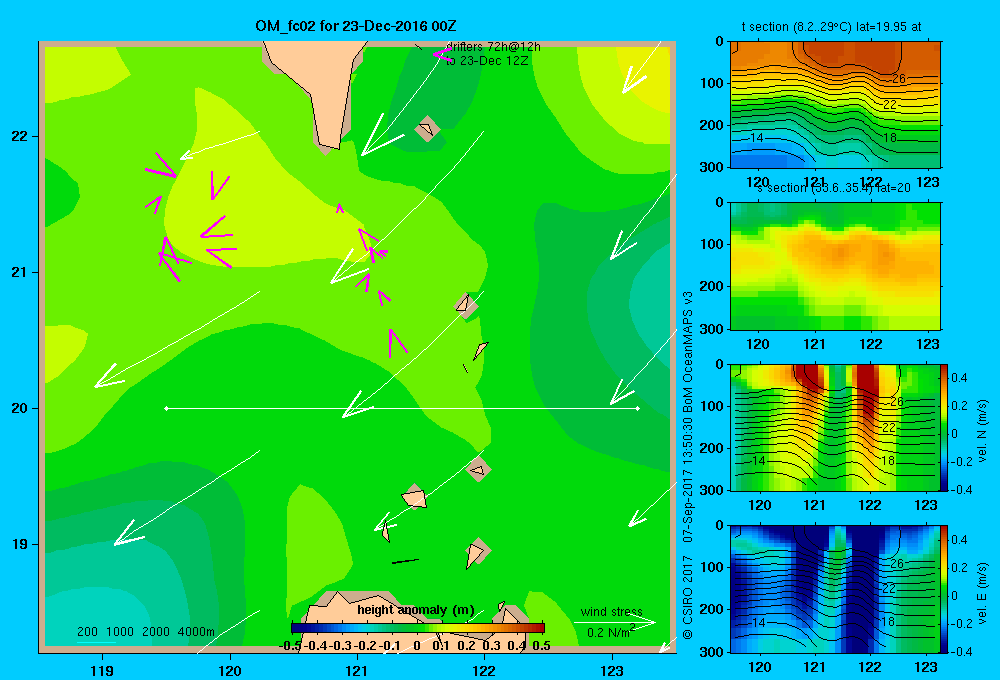Click the white section line at latitude 20
This screenshot has width=1000, height=680.
point(402,408)
